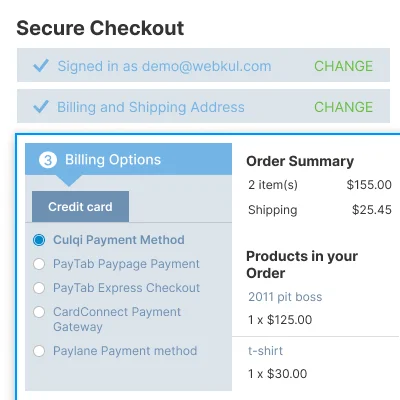The image size is (400, 400).
Task: Click the checkmark icon beside signed-in email
Action: click(x=41, y=66)
